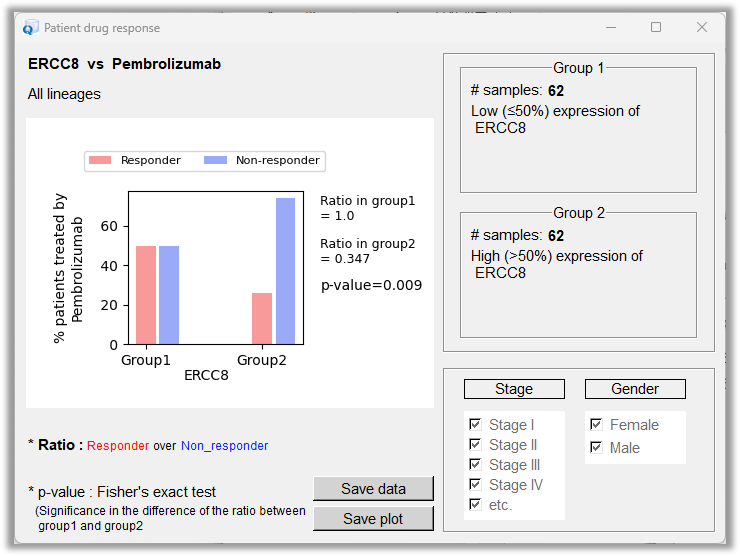Uncheck the Stage II checkbox
Viewport: 740px width, 556px height.
pos(475,444)
